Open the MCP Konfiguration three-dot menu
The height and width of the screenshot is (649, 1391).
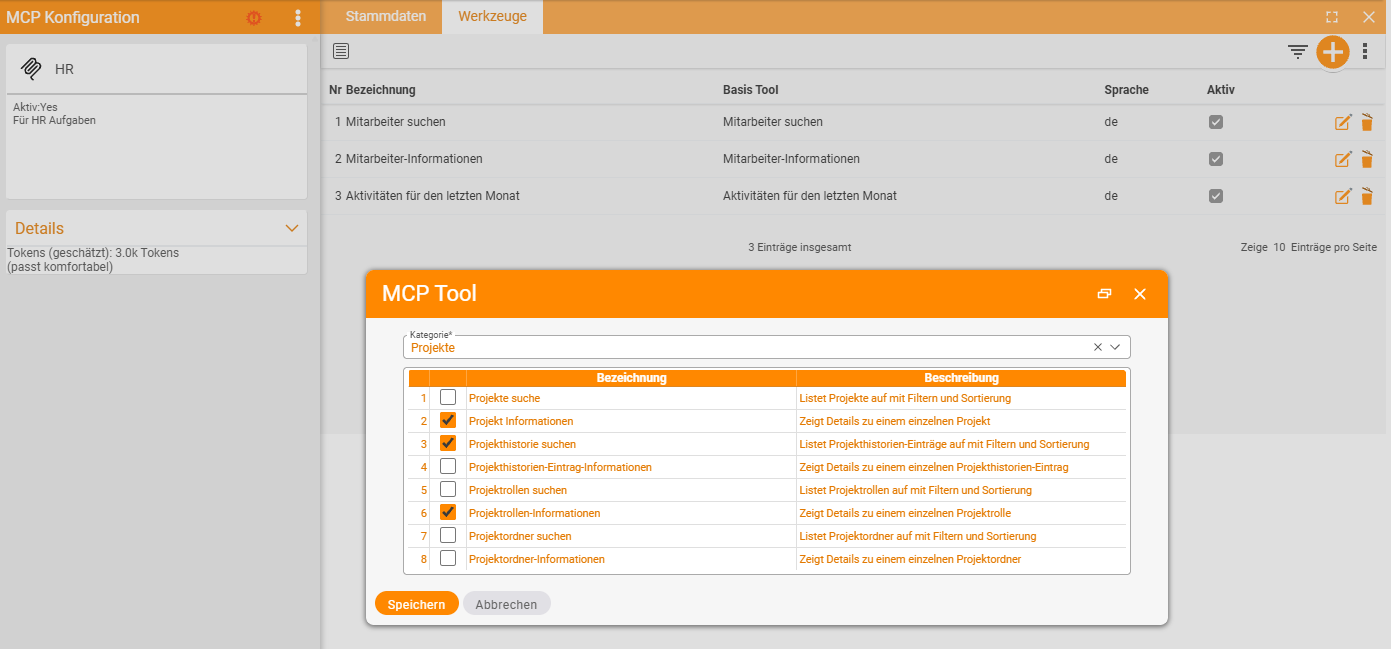click(x=297, y=18)
